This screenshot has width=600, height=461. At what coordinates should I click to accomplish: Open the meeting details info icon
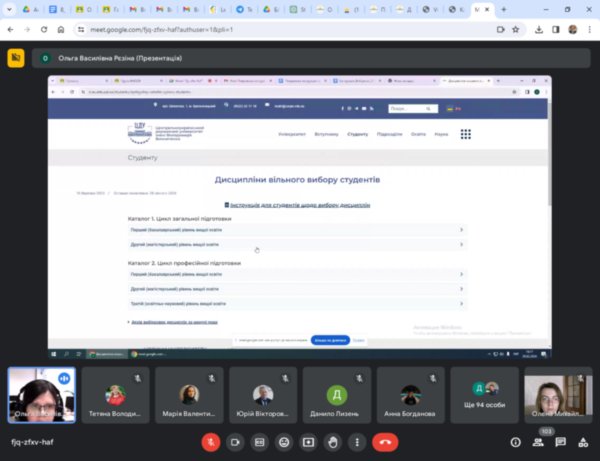(x=516, y=441)
